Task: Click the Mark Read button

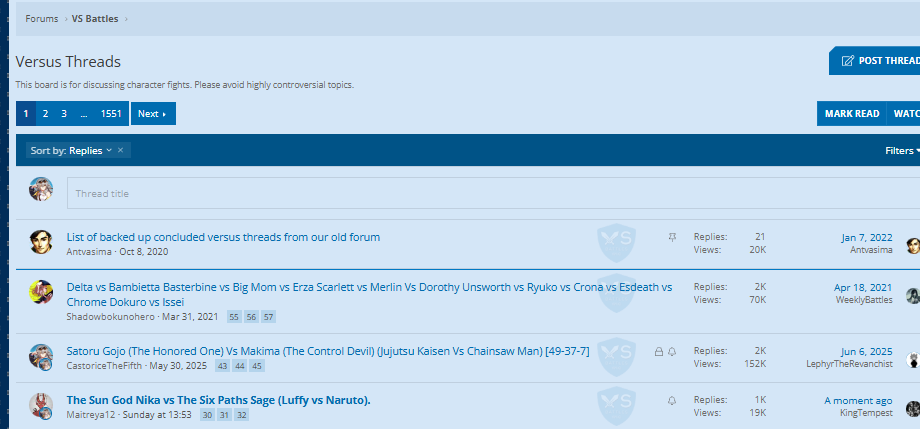Action: [x=852, y=114]
